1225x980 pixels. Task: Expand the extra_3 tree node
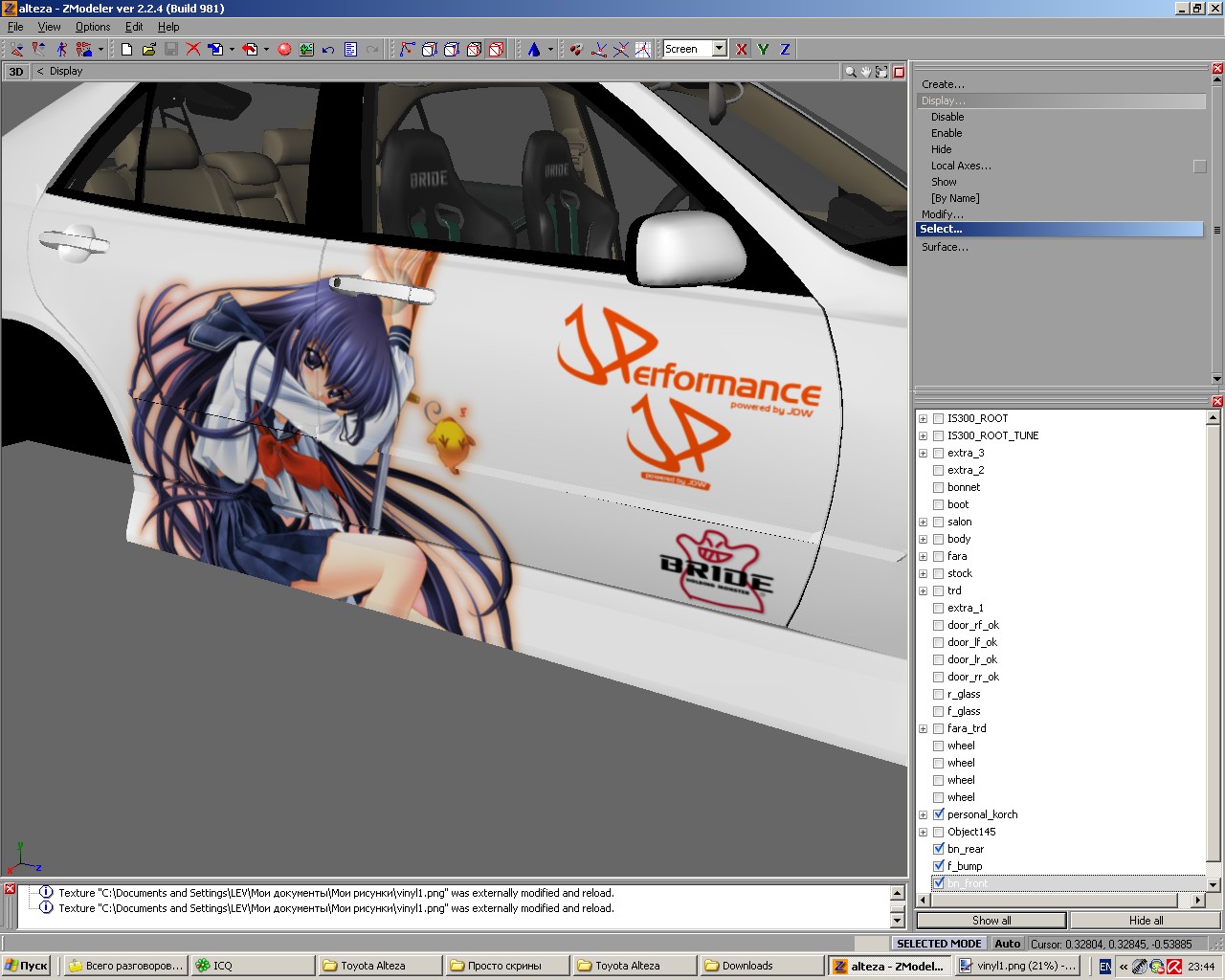click(x=923, y=453)
